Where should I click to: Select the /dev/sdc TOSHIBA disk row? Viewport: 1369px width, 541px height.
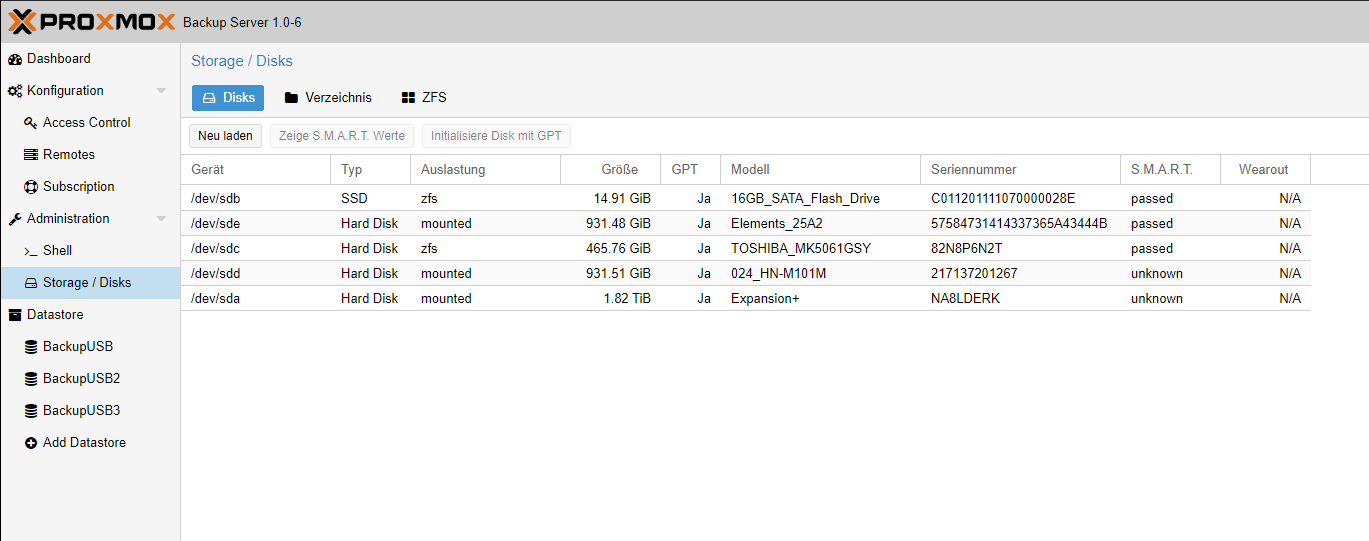pos(745,248)
